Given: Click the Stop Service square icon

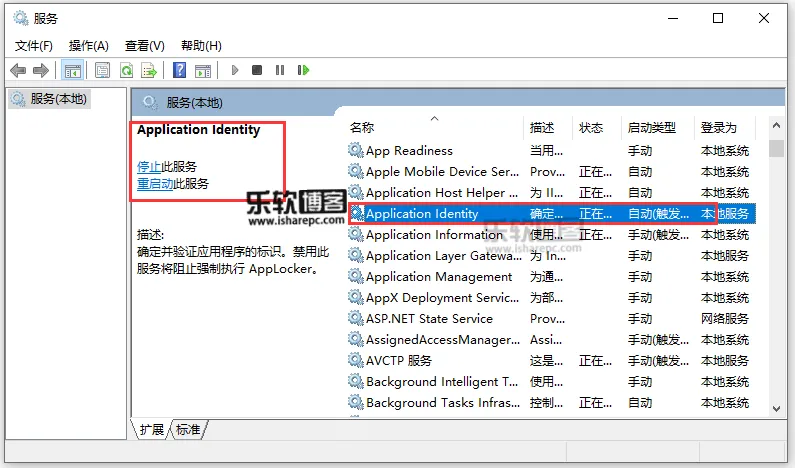Looking at the screenshot, I should click(257, 70).
